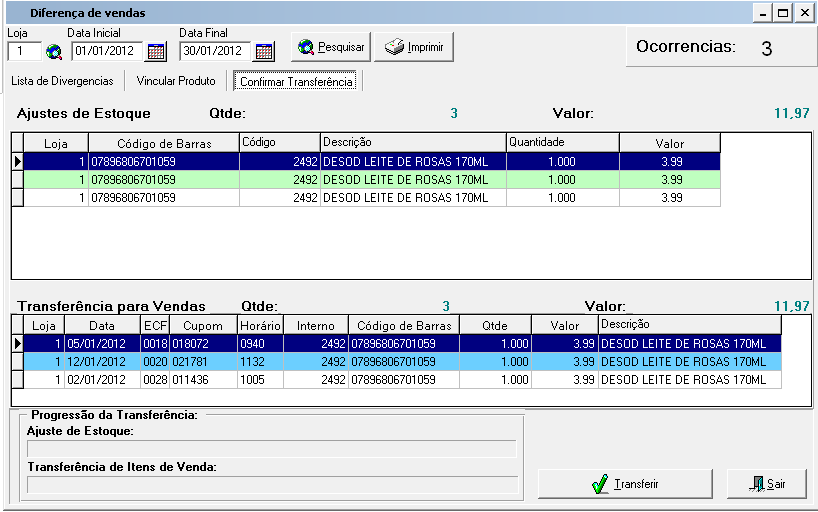Click the Transferir button with green checkmark
The image size is (818, 512).
[625, 484]
